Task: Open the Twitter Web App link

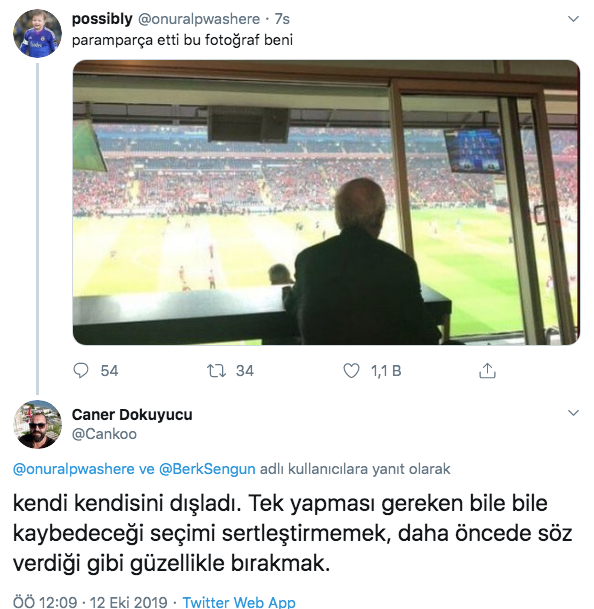Action: [x=239, y=602]
